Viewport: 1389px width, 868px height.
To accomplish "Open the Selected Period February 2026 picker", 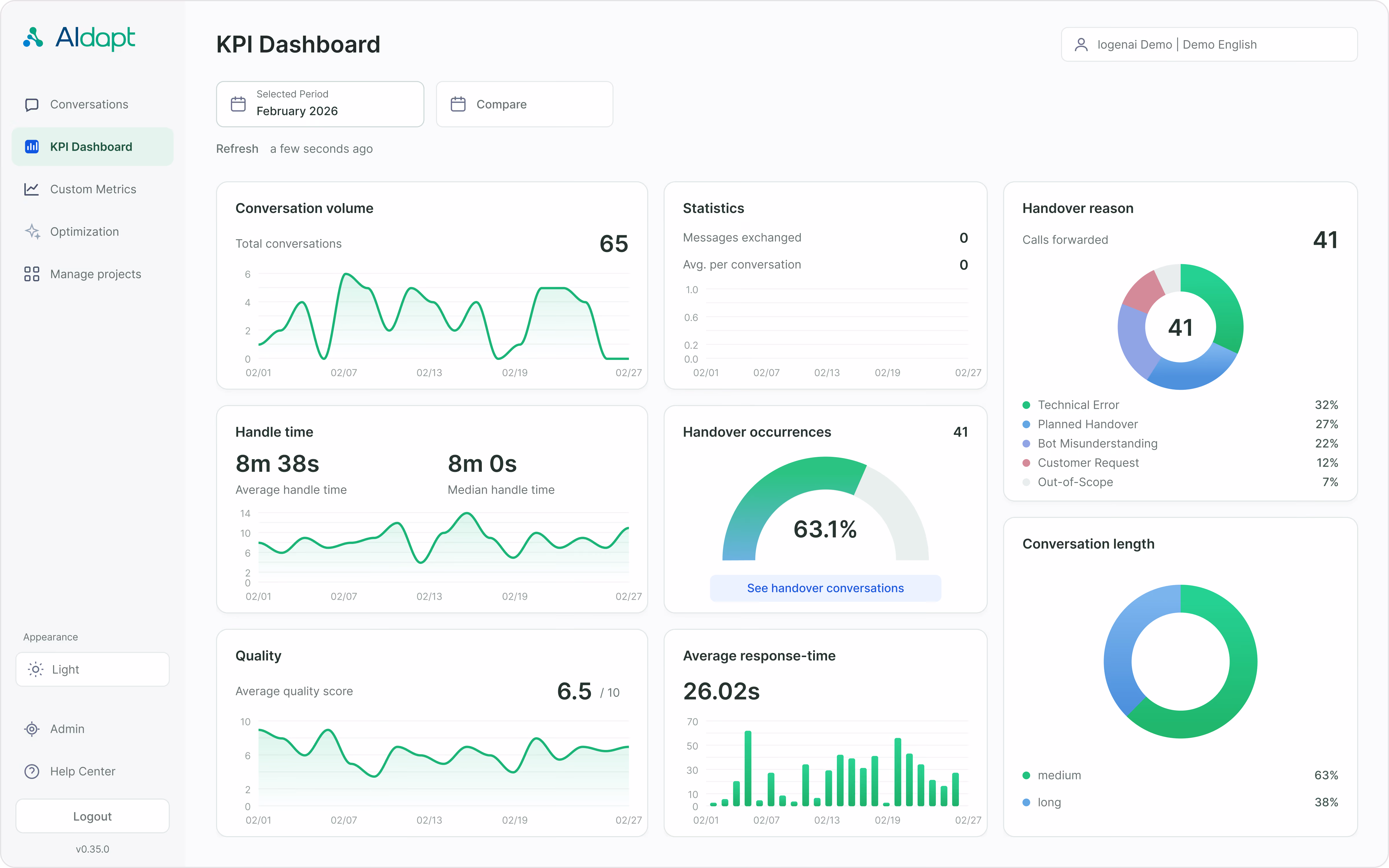I will coord(320,104).
